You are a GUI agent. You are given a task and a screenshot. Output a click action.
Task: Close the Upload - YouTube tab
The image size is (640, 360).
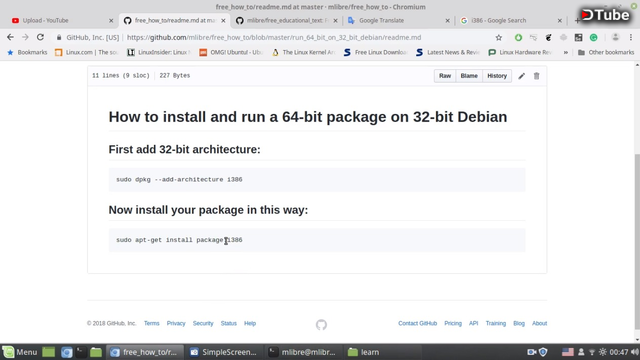point(111,20)
